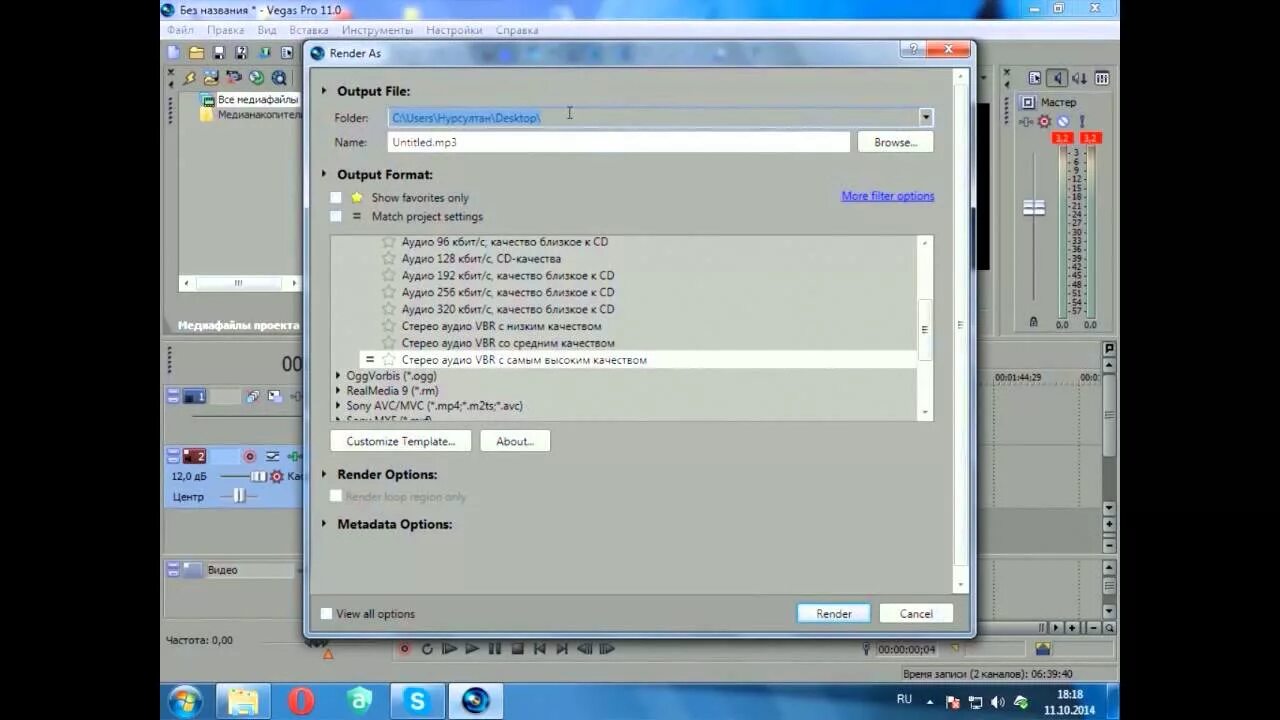Image resolution: width=1280 pixels, height=720 pixels.
Task: Expand RealMedia 9 (*.rm) format
Action: [338, 391]
